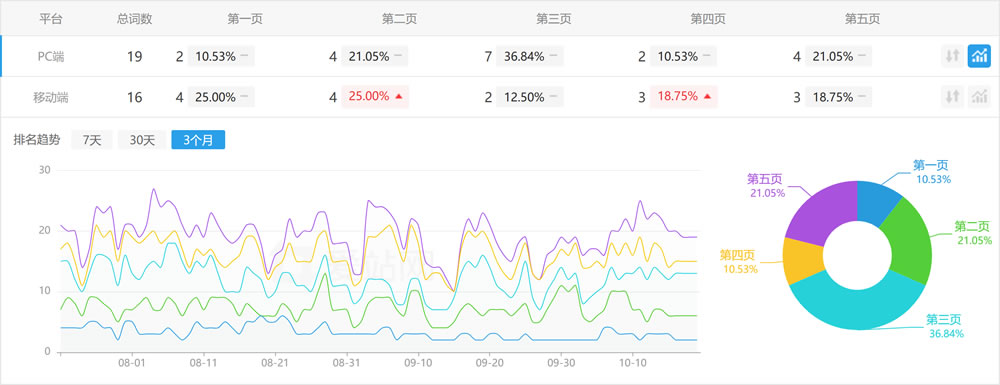This screenshot has height=385, width=1000.
Task: Click the 移动端 row sort arrows icon
Action: pos(952,97)
